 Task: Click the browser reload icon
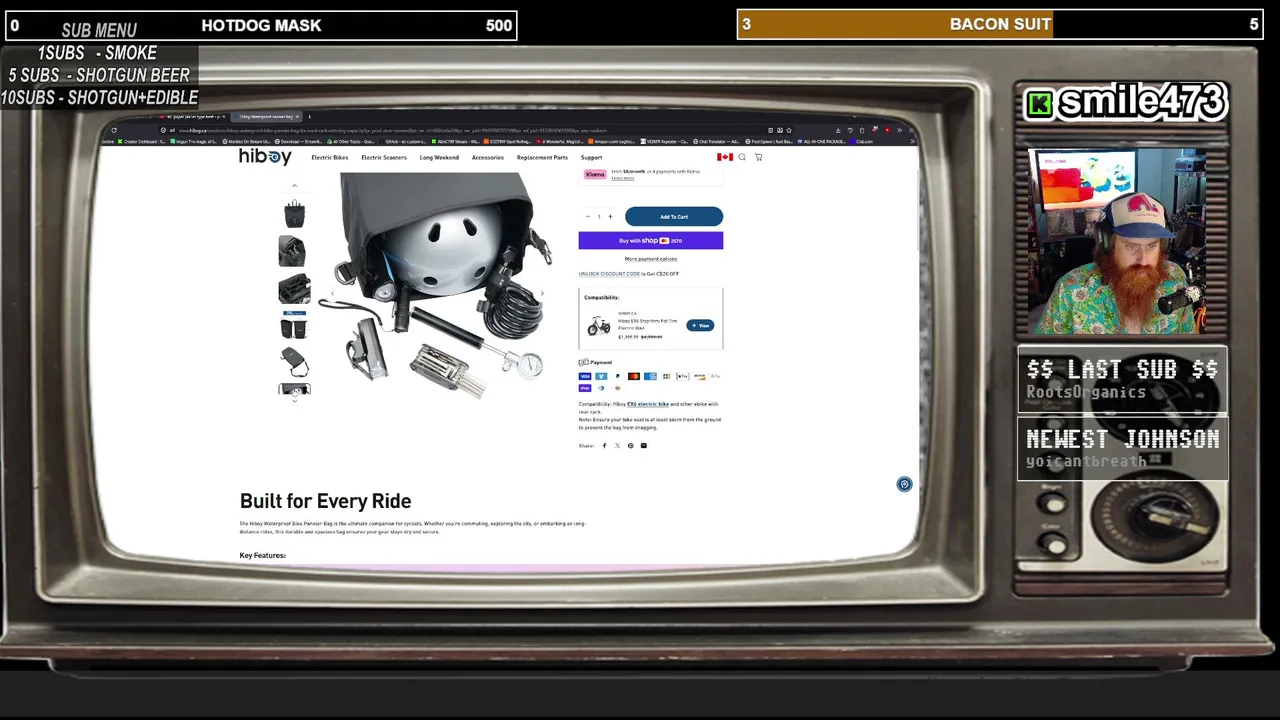(x=113, y=130)
